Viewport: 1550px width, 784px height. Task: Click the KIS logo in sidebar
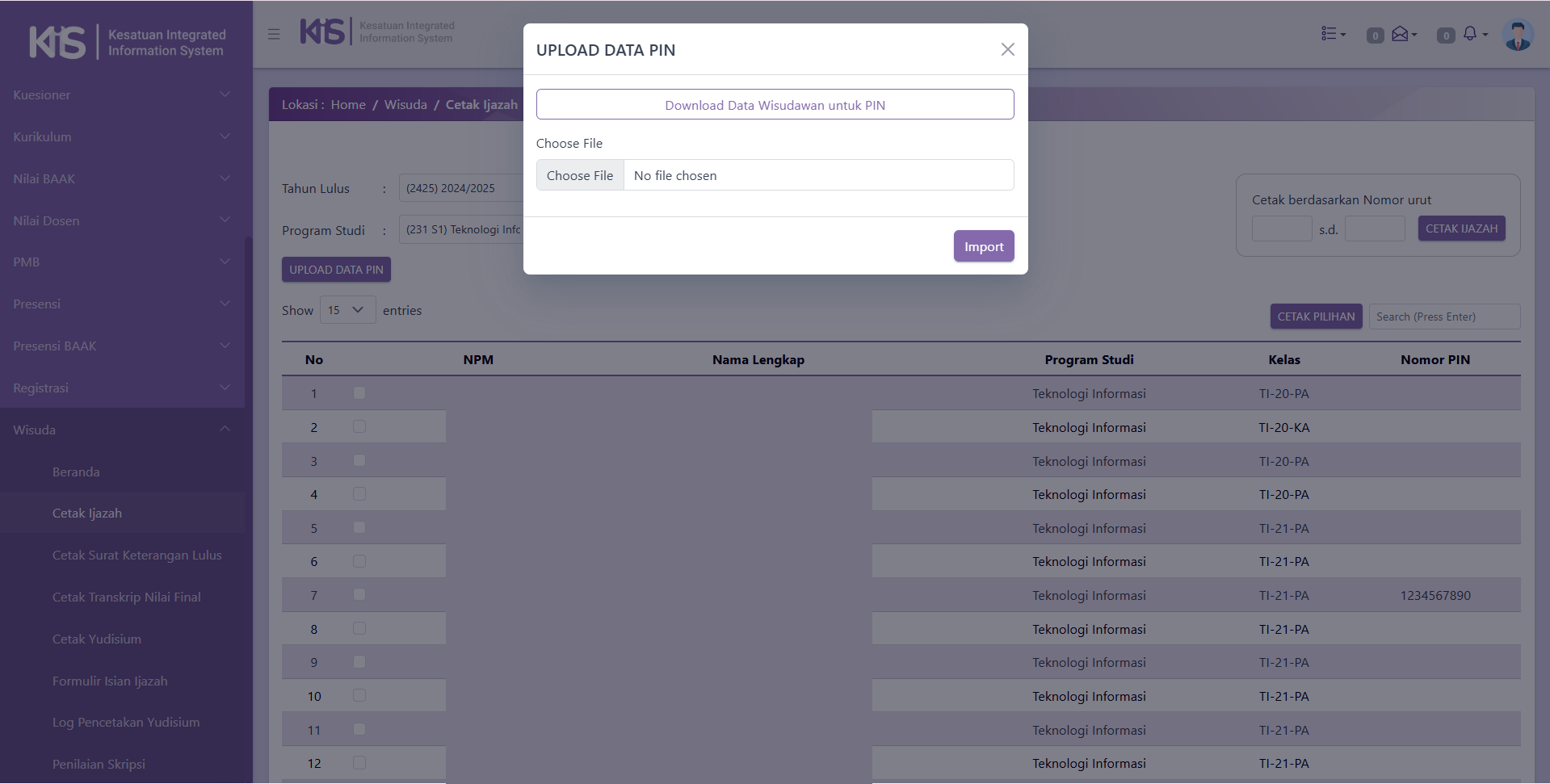coord(57,42)
